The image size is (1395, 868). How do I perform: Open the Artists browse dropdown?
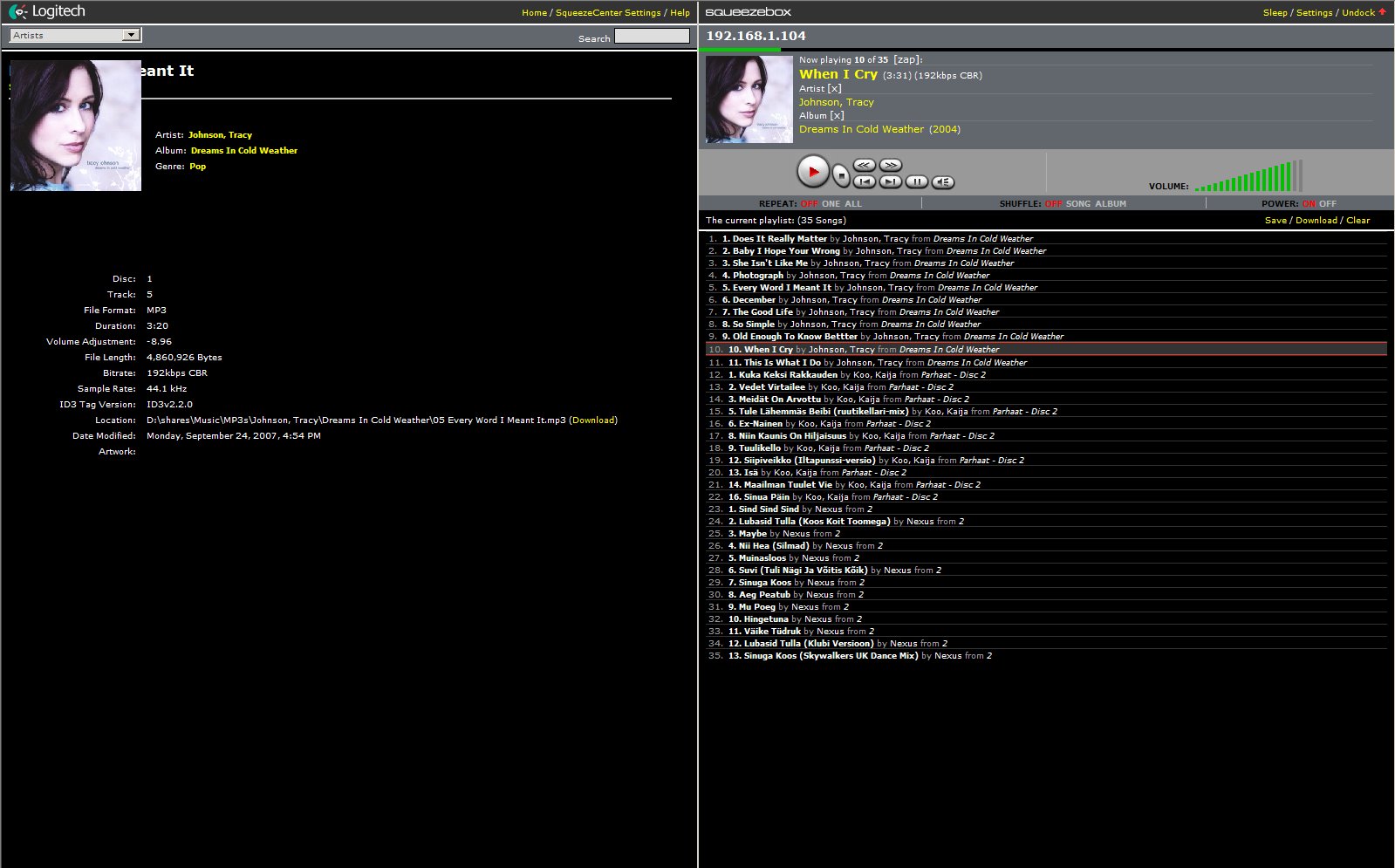point(75,35)
